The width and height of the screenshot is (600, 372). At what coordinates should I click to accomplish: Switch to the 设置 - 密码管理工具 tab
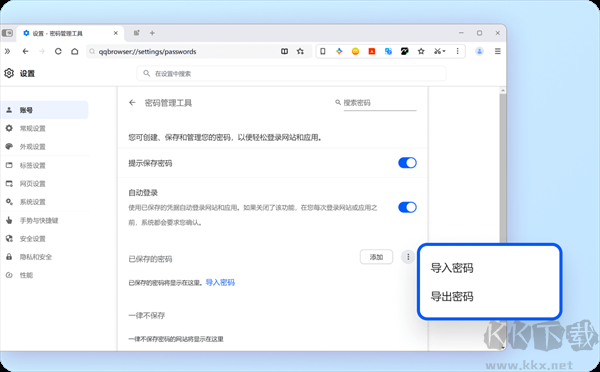pos(69,33)
